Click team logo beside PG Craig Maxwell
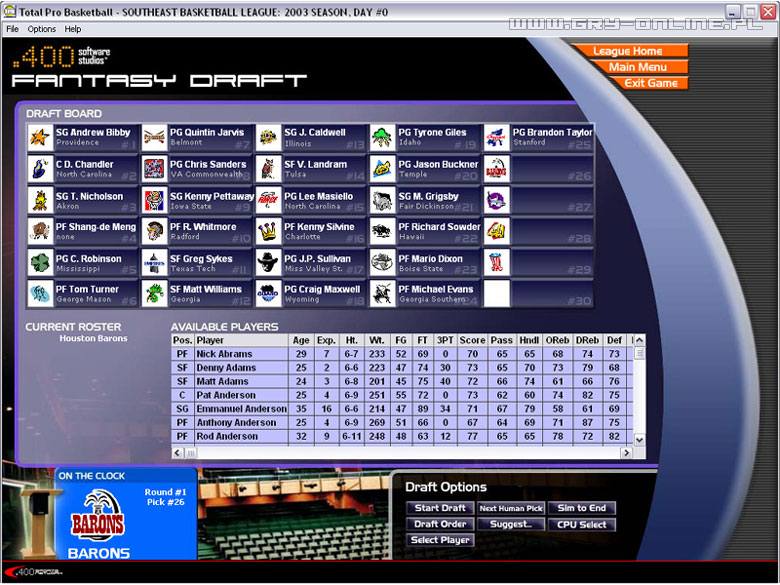 point(269,293)
